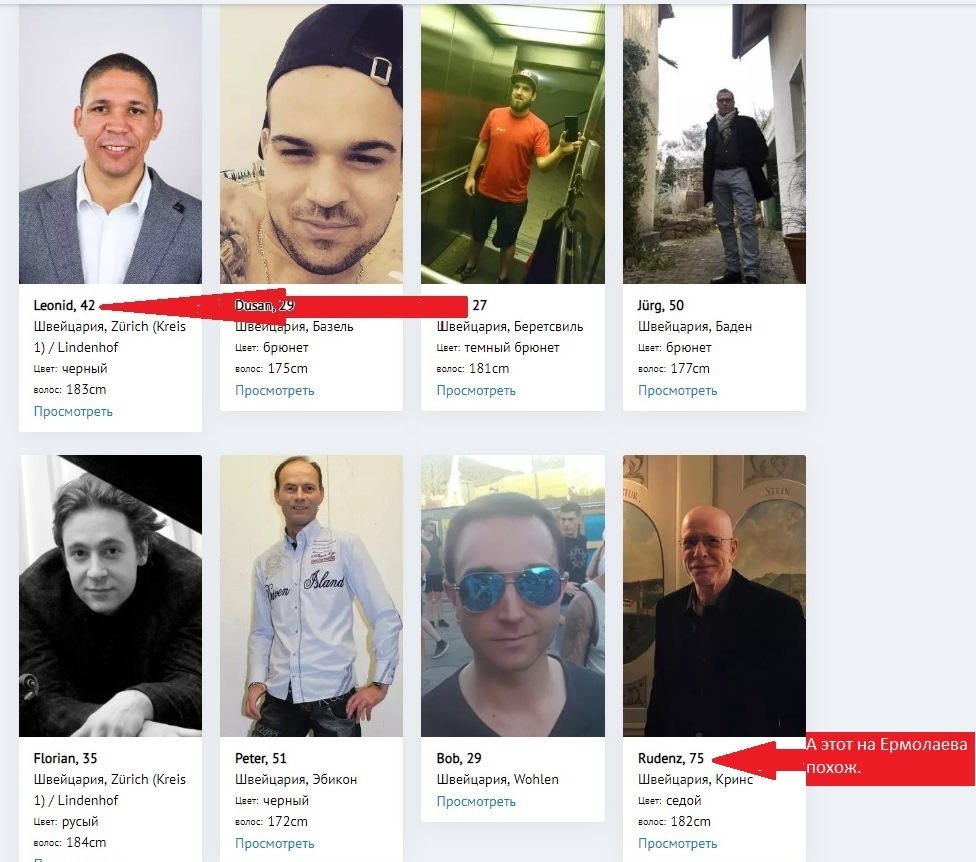The height and width of the screenshot is (862, 976).
Task: Select the name Rudenz, 75
Action: [671, 758]
